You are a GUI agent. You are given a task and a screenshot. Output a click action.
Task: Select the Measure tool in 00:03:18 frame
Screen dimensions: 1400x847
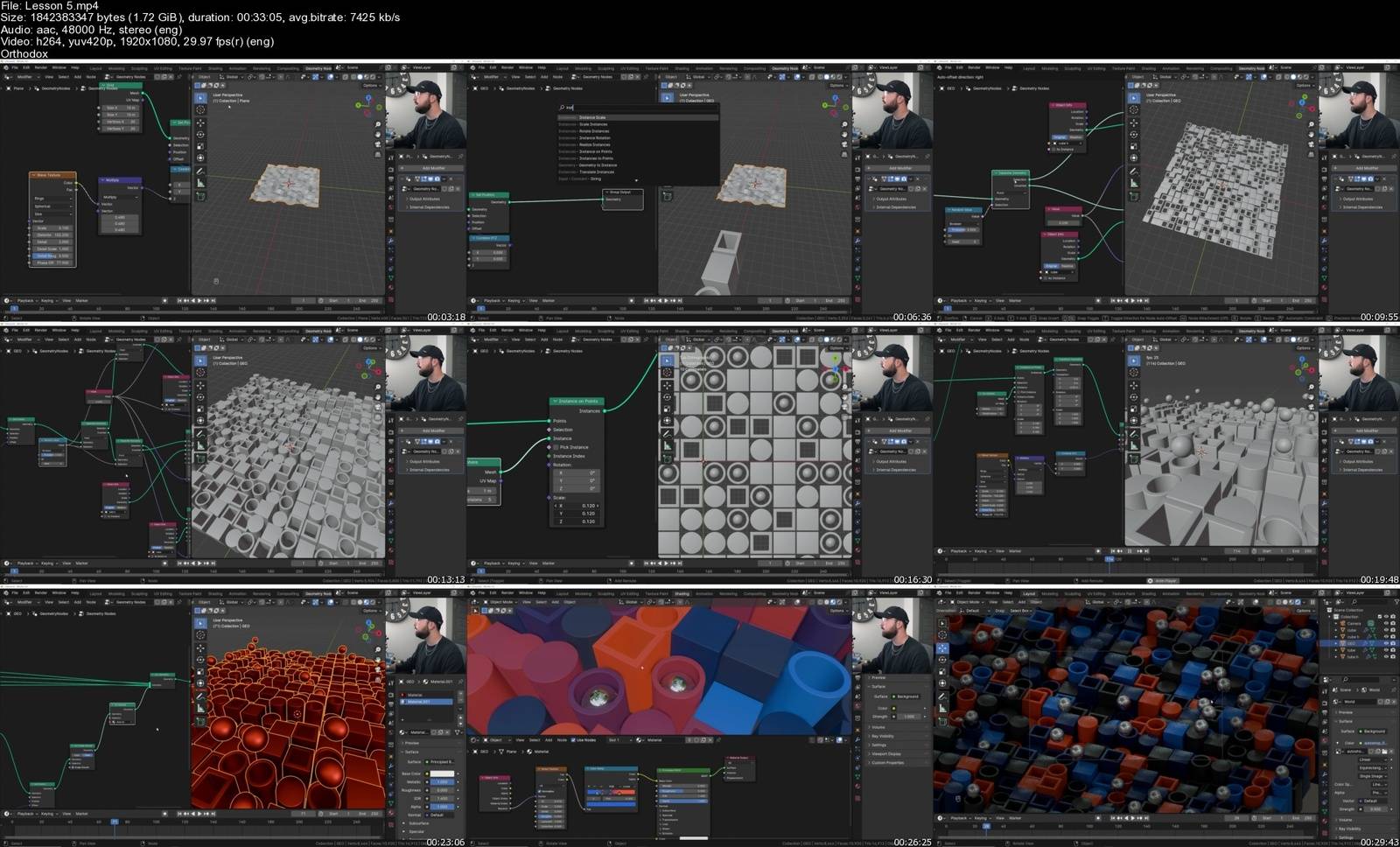click(x=200, y=183)
